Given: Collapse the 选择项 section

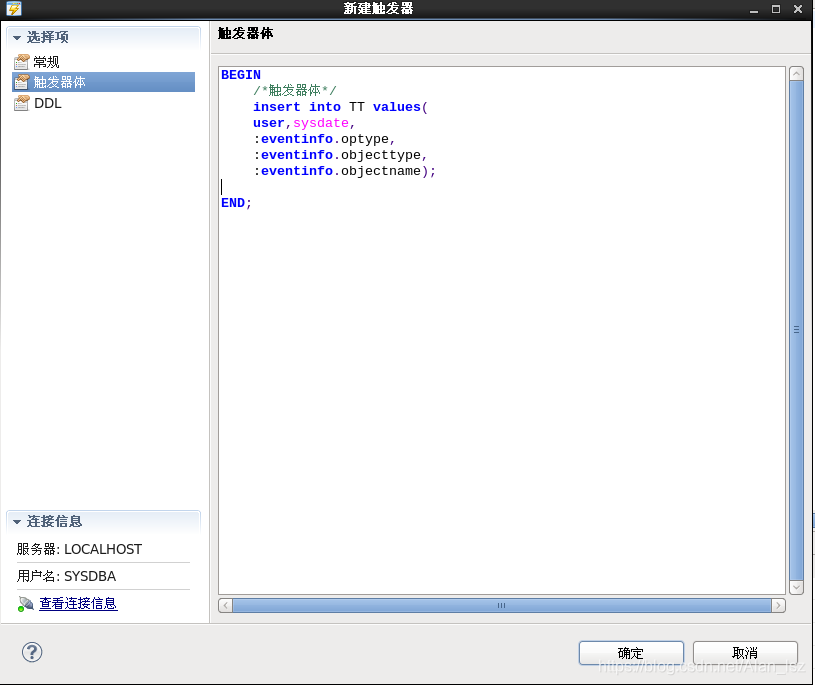Looking at the screenshot, I should pos(17,37).
